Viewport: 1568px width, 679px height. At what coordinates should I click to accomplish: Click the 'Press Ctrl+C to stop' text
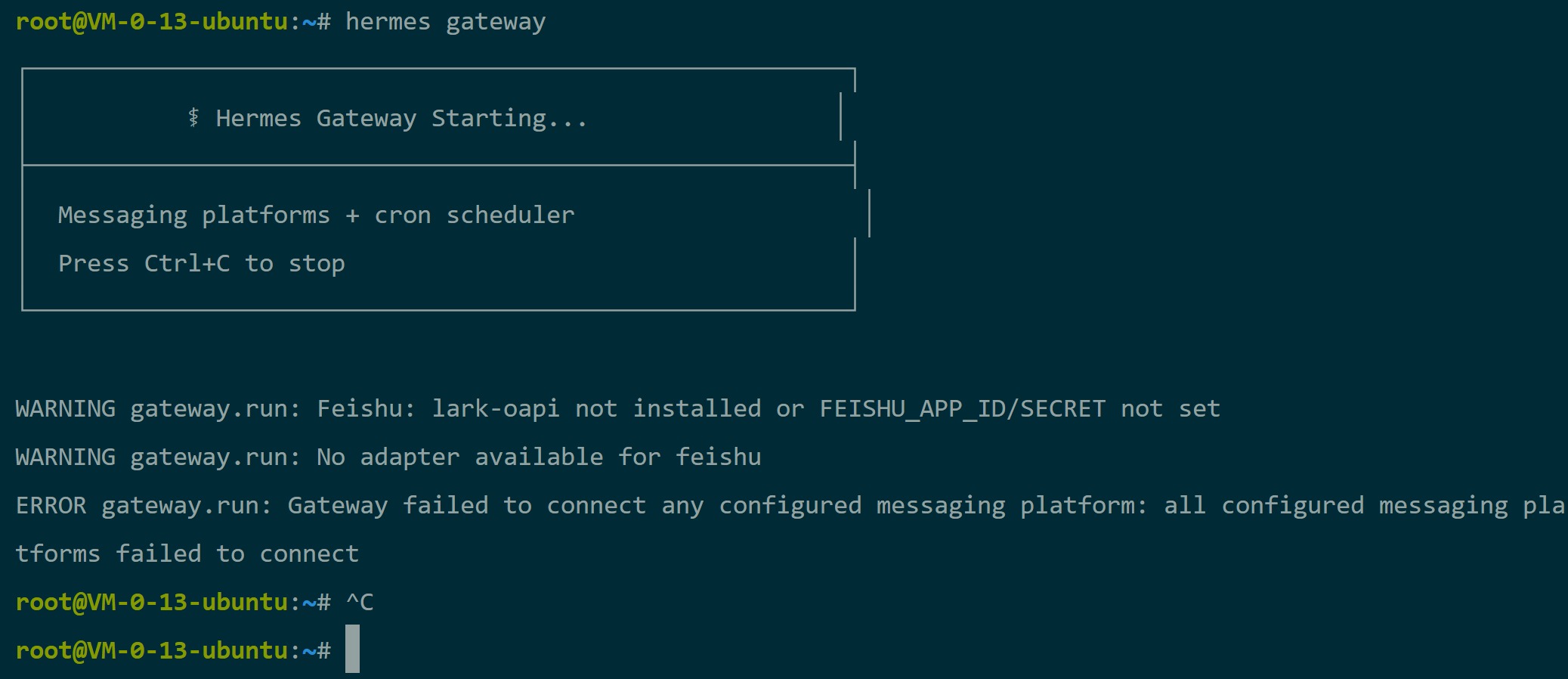coord(202,263)
